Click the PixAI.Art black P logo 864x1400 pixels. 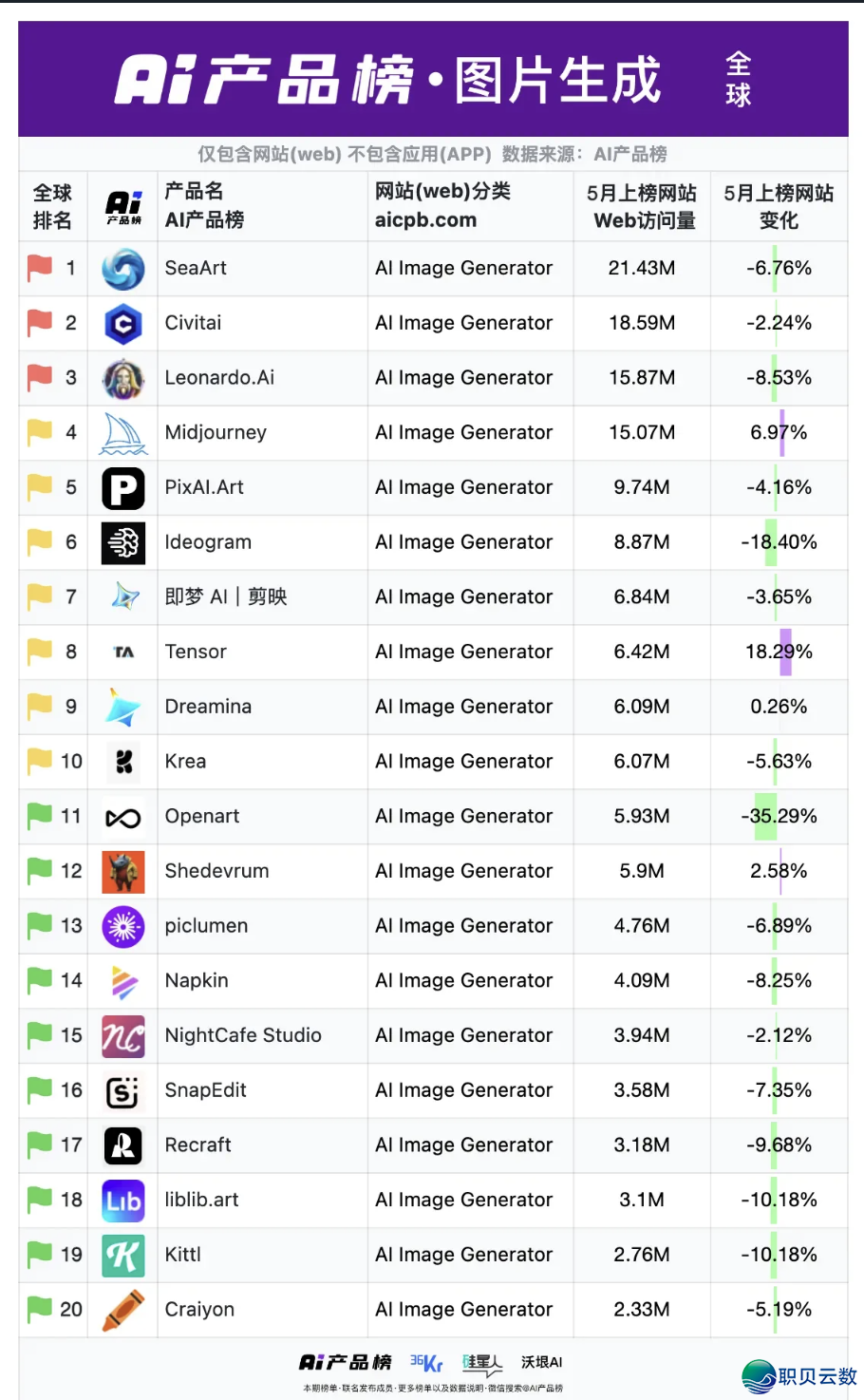123,488
